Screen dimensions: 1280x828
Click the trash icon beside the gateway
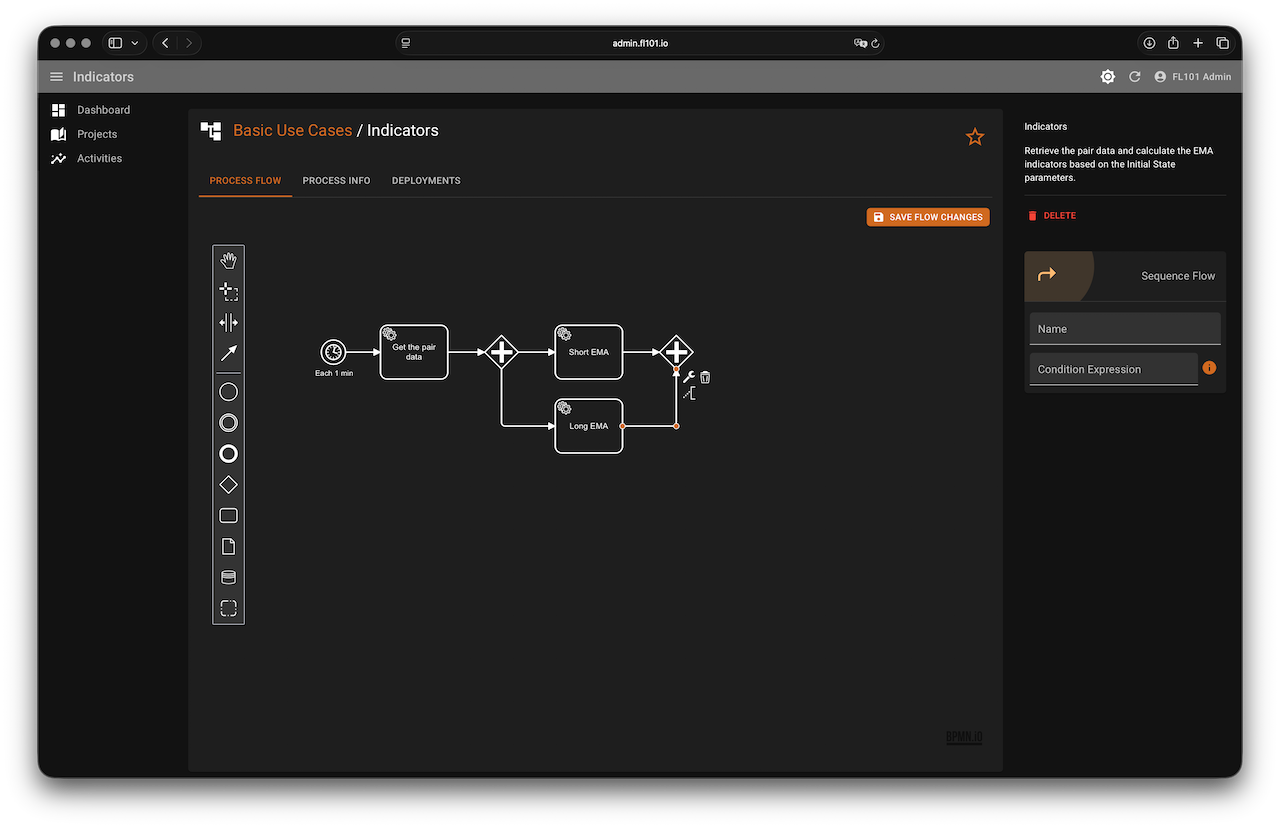[705, 377]
